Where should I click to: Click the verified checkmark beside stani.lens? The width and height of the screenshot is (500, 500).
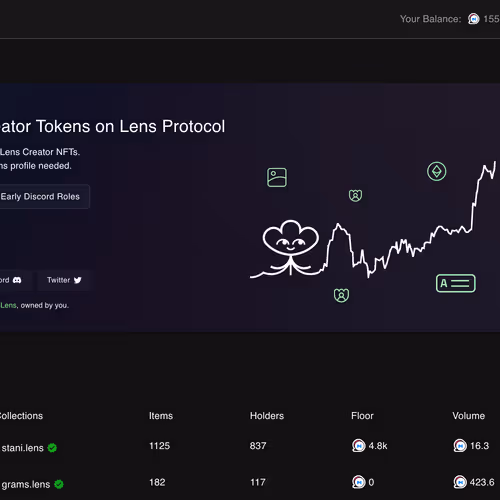click(x=52, y=448)
